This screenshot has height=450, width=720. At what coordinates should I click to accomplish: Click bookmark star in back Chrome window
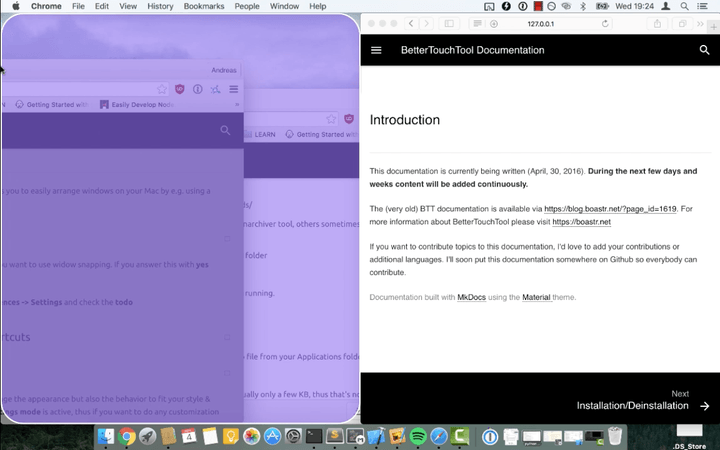point(331,119)
